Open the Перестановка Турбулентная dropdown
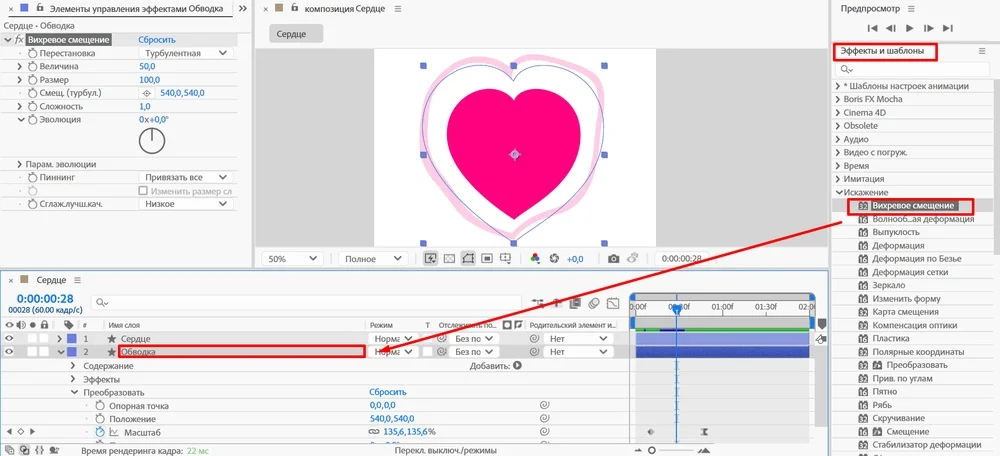Image resolution: width=1000 pixels, height=456 pixels. [x=186, y=53]
